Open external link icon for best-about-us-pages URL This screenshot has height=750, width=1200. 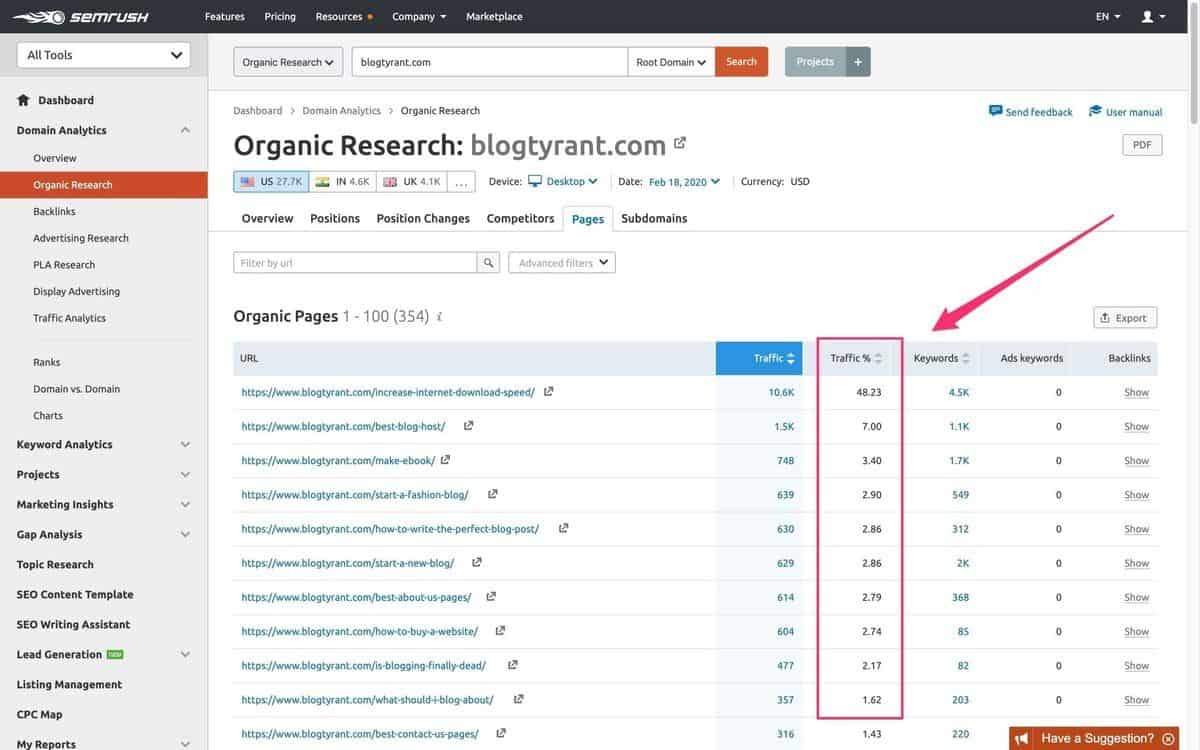[491, 597]
